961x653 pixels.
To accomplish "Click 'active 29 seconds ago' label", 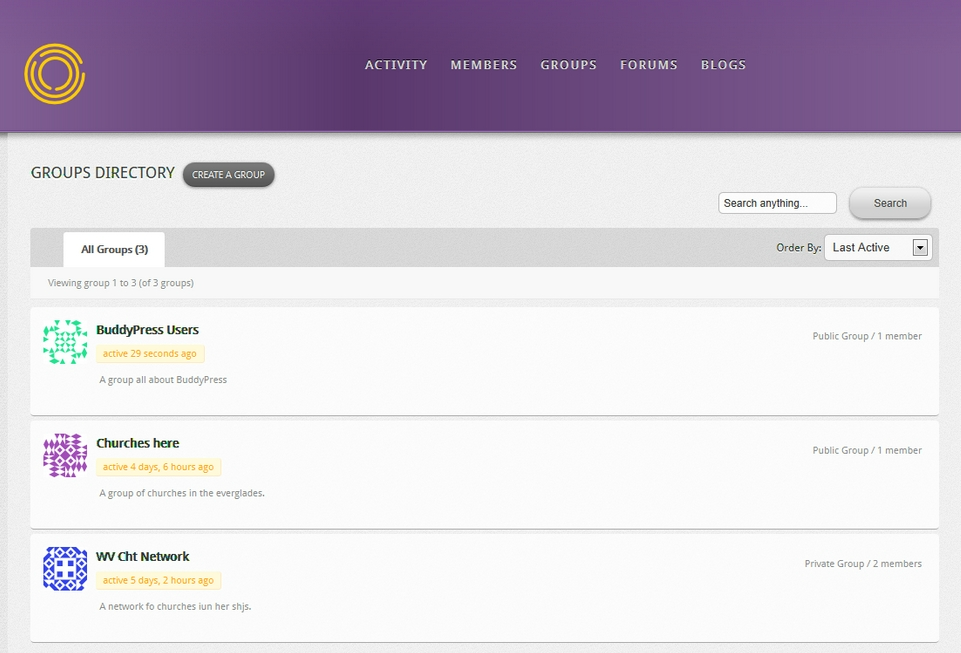I will tap(150, 354).
